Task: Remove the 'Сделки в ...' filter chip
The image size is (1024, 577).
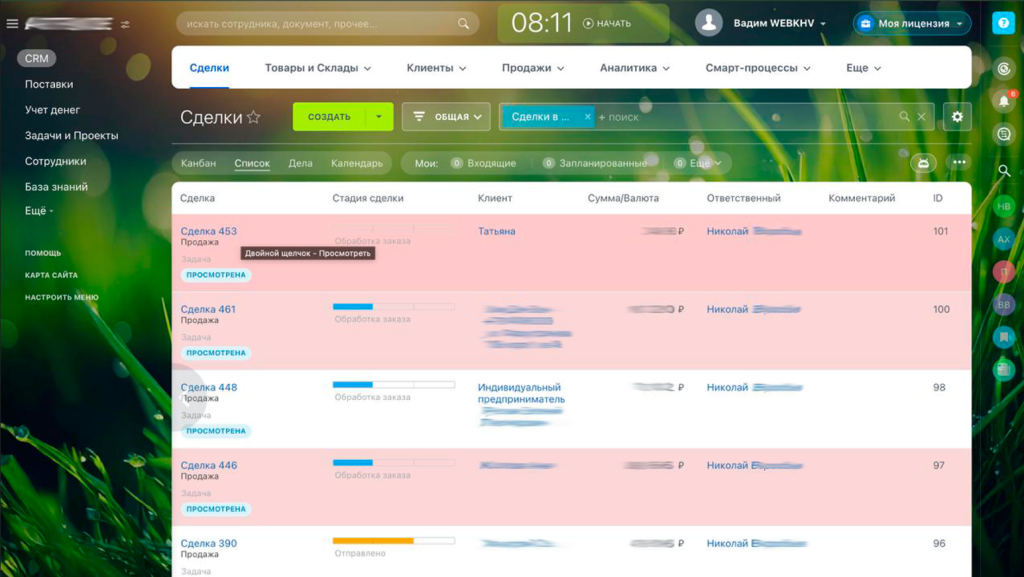Action: 587,117
